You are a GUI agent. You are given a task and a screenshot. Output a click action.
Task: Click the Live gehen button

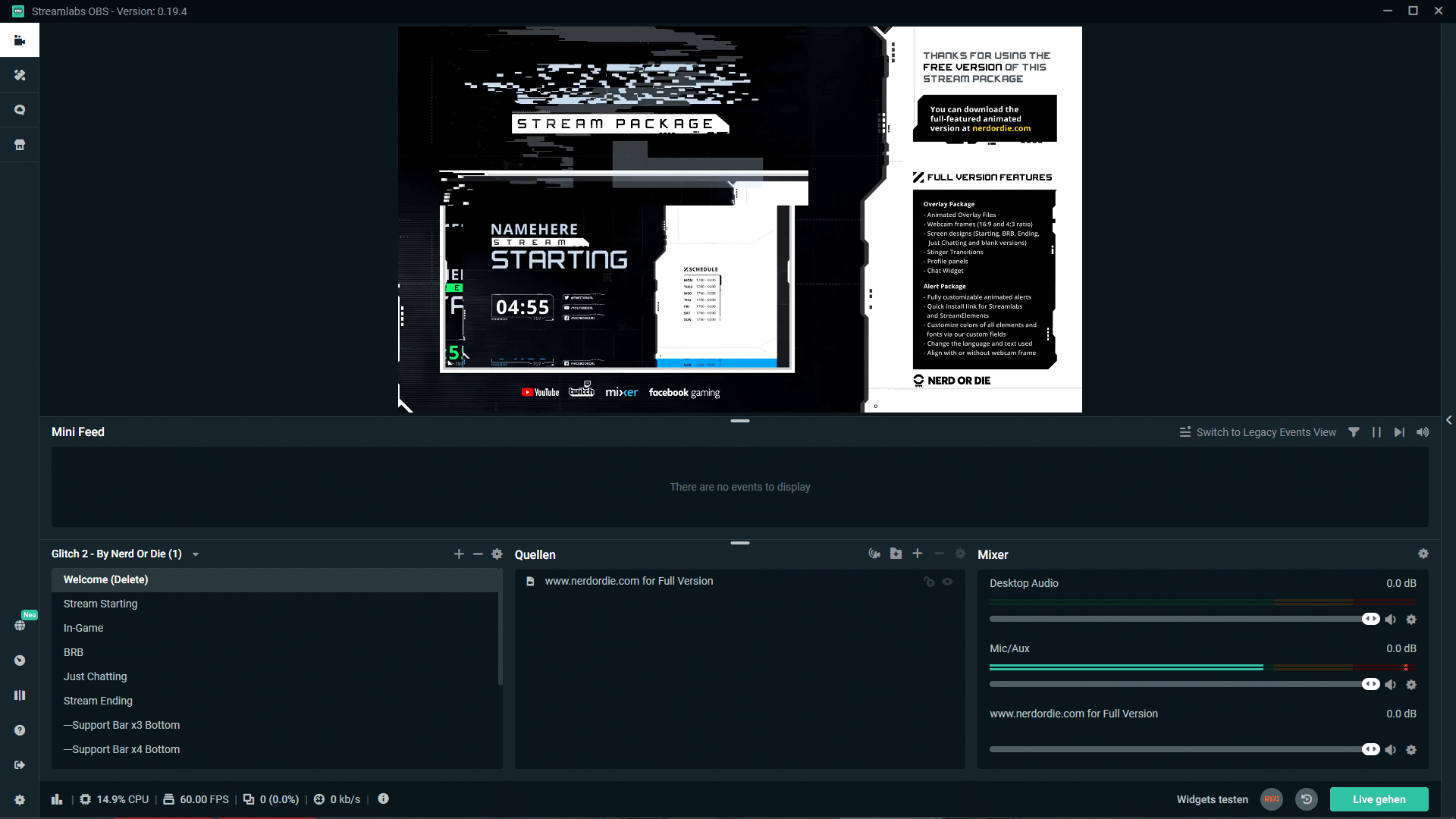pyautogui.click(x=1379, y=799)
